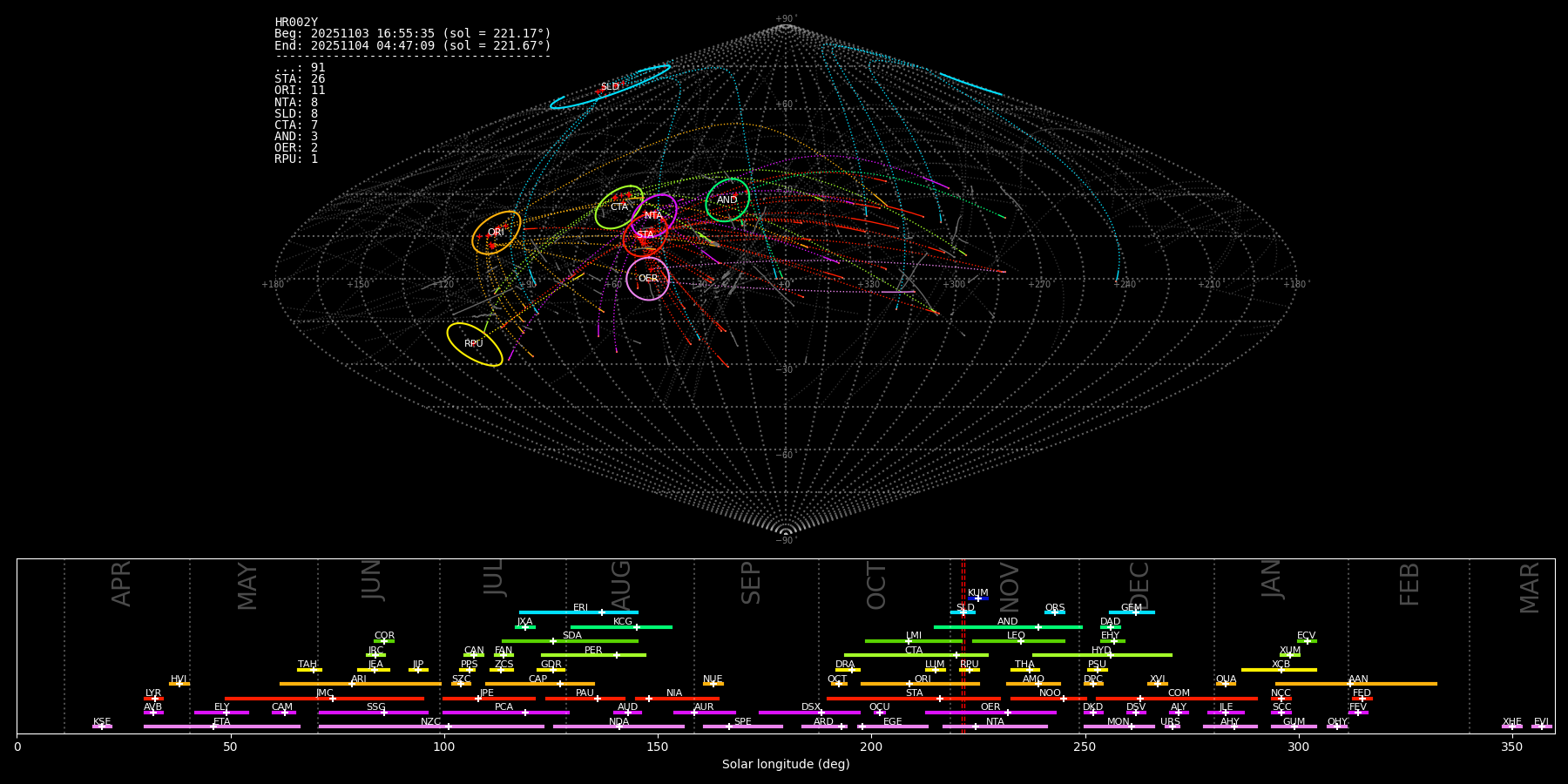This screenshot has height=784, width=1568.
Task: Click the NTA radiant circle on sky map
Action: click(x=654, y=216)
